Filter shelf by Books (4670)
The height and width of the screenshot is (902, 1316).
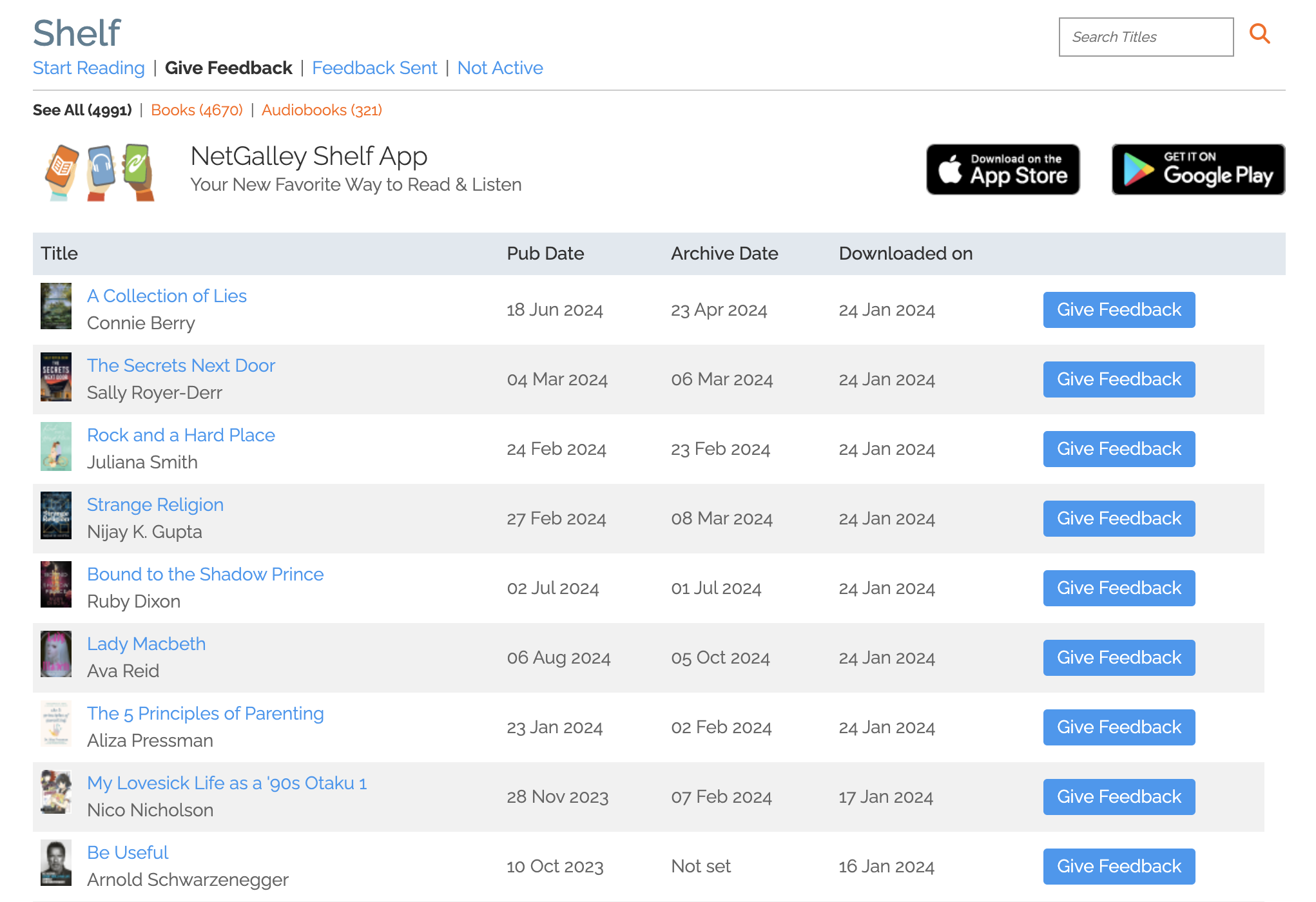(197, 110)
